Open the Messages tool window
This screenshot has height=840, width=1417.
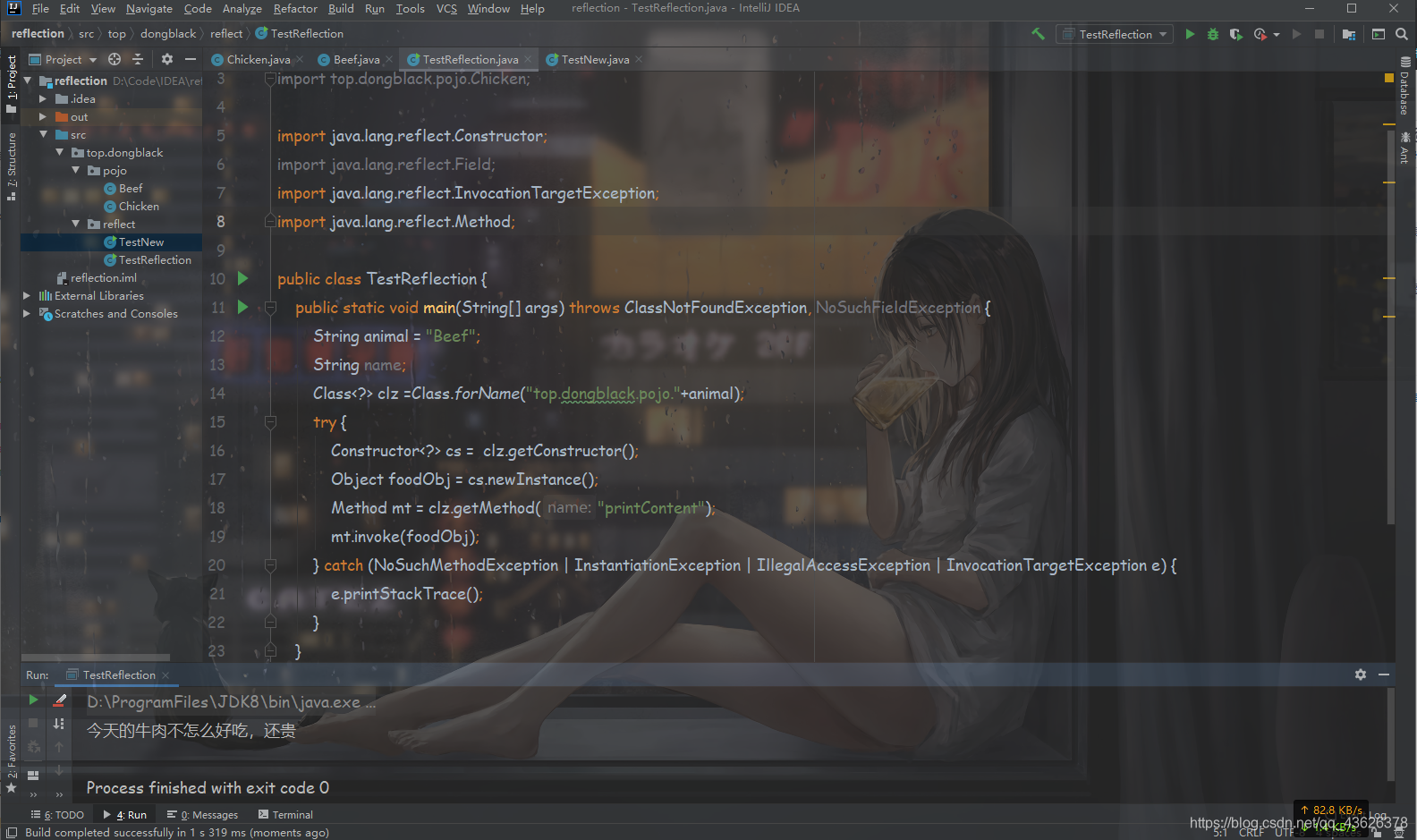click(202, 815)
